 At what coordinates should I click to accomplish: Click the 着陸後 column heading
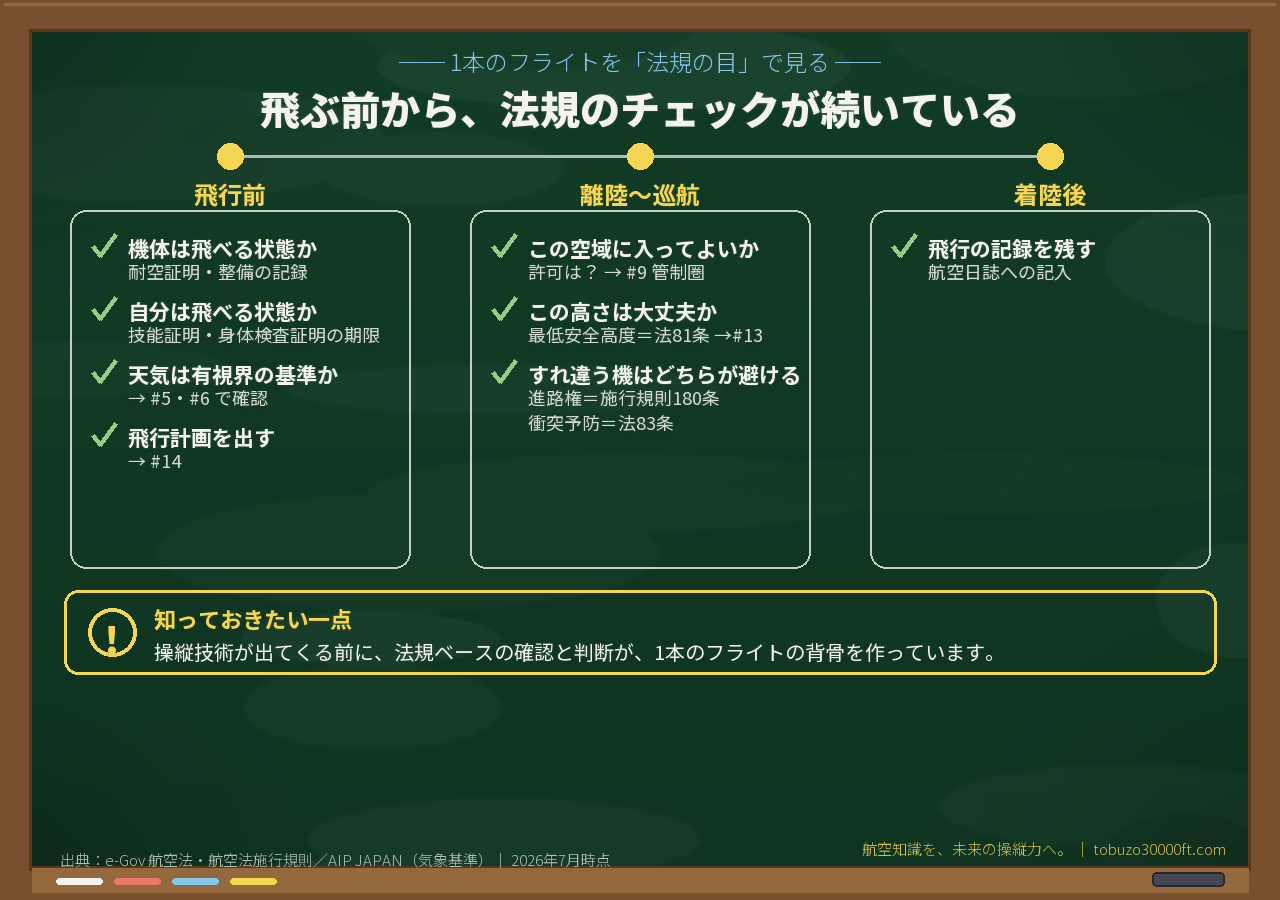click(x=1050, y=196)
